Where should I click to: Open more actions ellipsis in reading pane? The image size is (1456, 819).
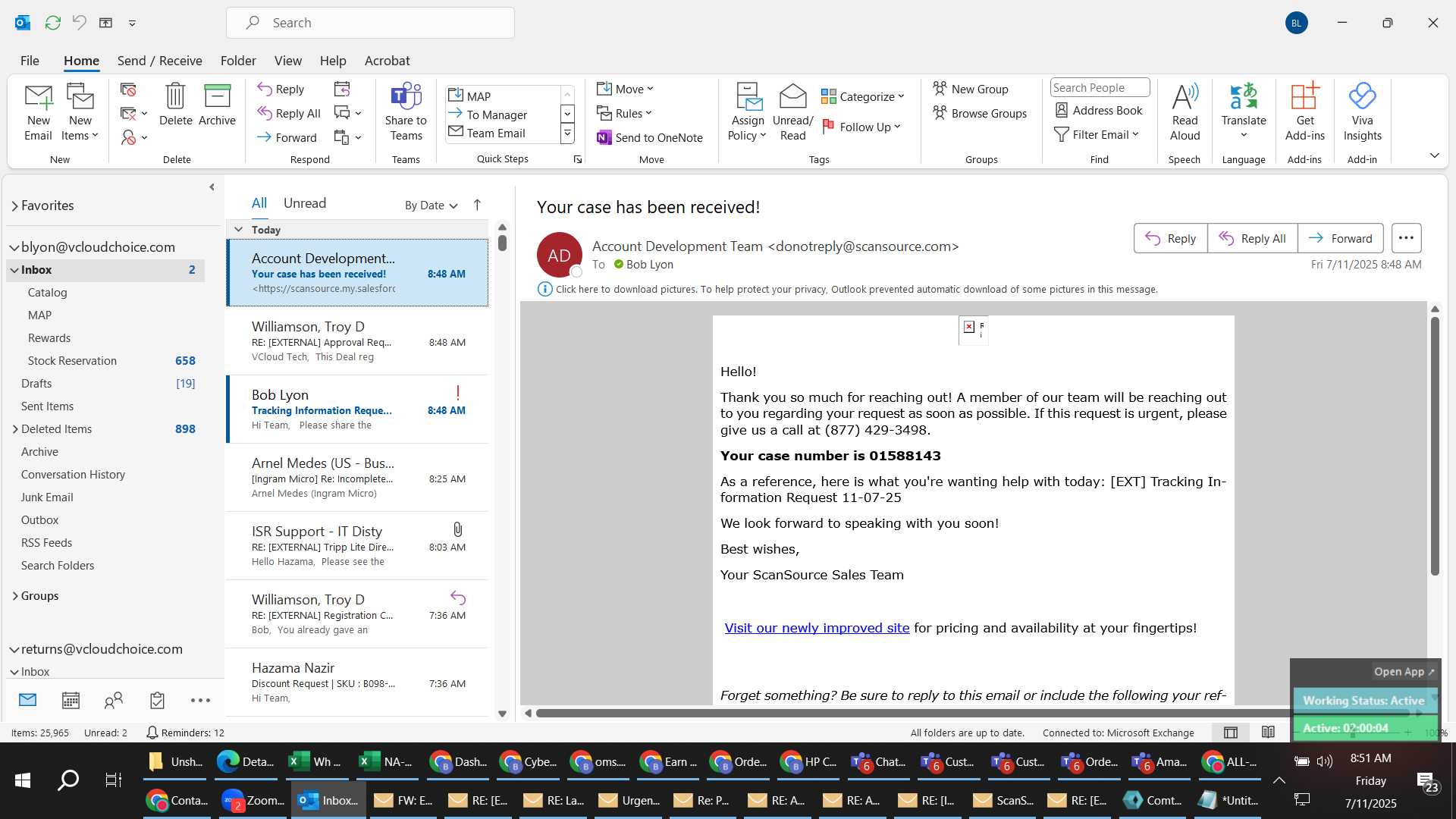[1406, 238]
